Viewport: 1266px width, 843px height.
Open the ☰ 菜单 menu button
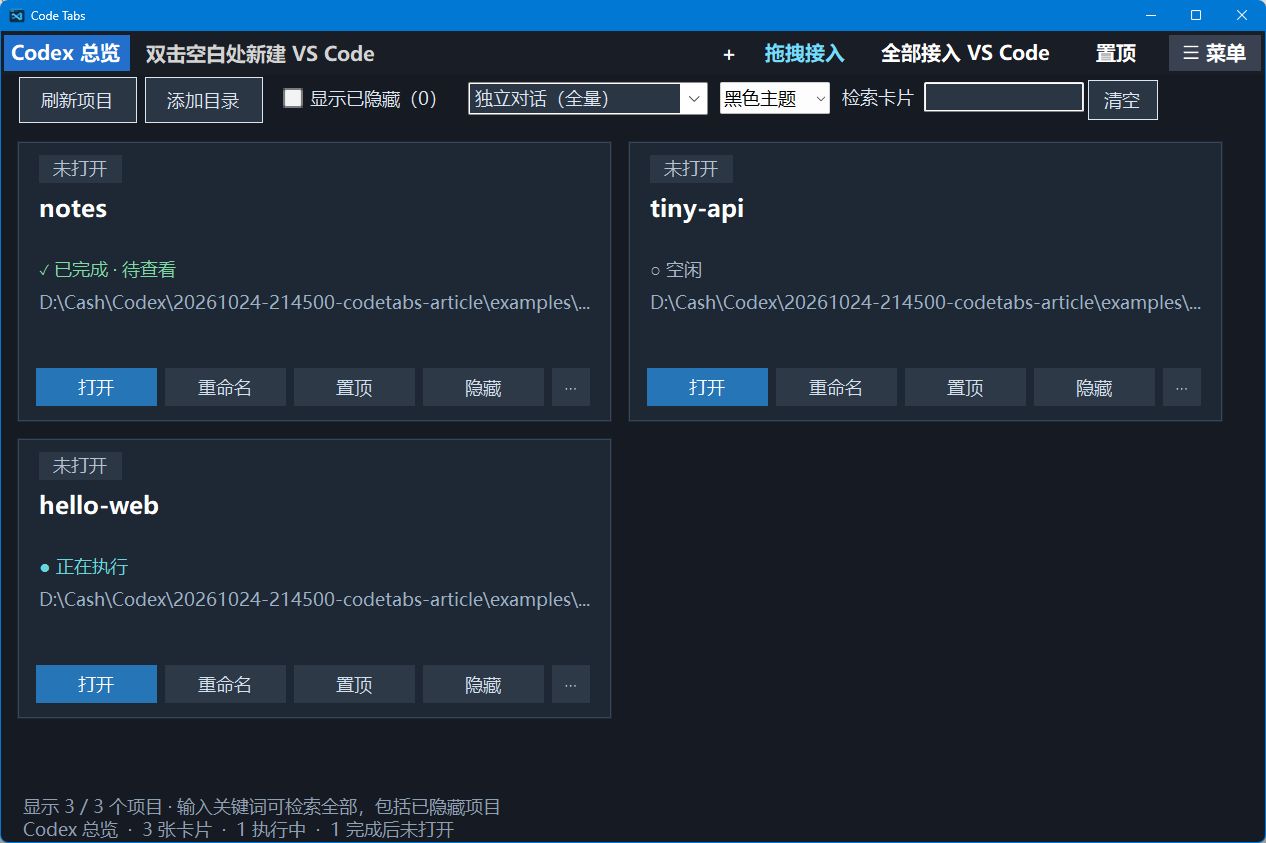point(1214,53)
